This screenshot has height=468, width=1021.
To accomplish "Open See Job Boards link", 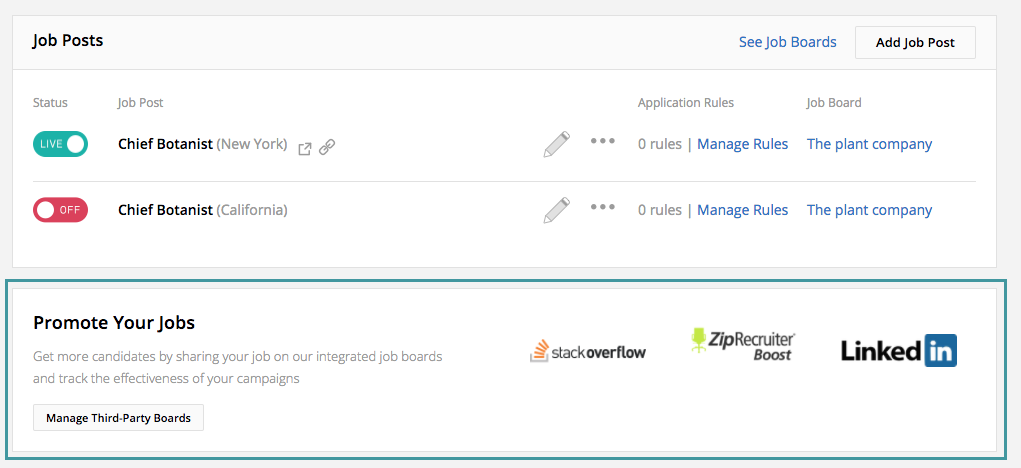I will (x=787, y=42).
